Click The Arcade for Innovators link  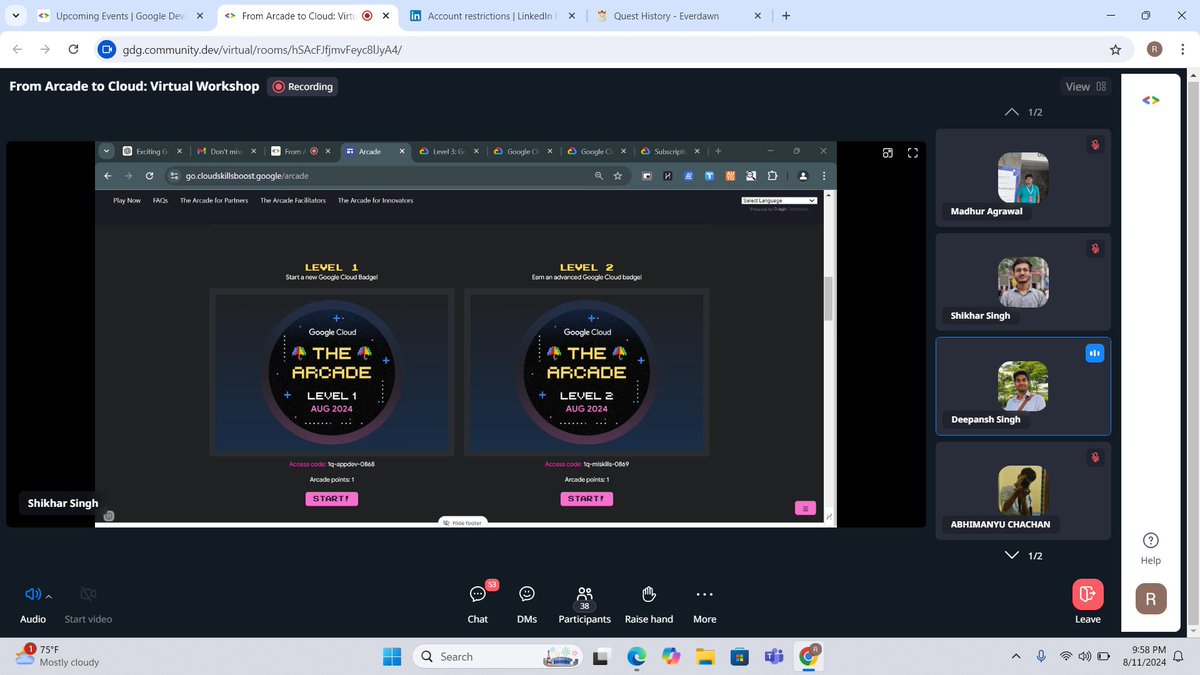375,200
